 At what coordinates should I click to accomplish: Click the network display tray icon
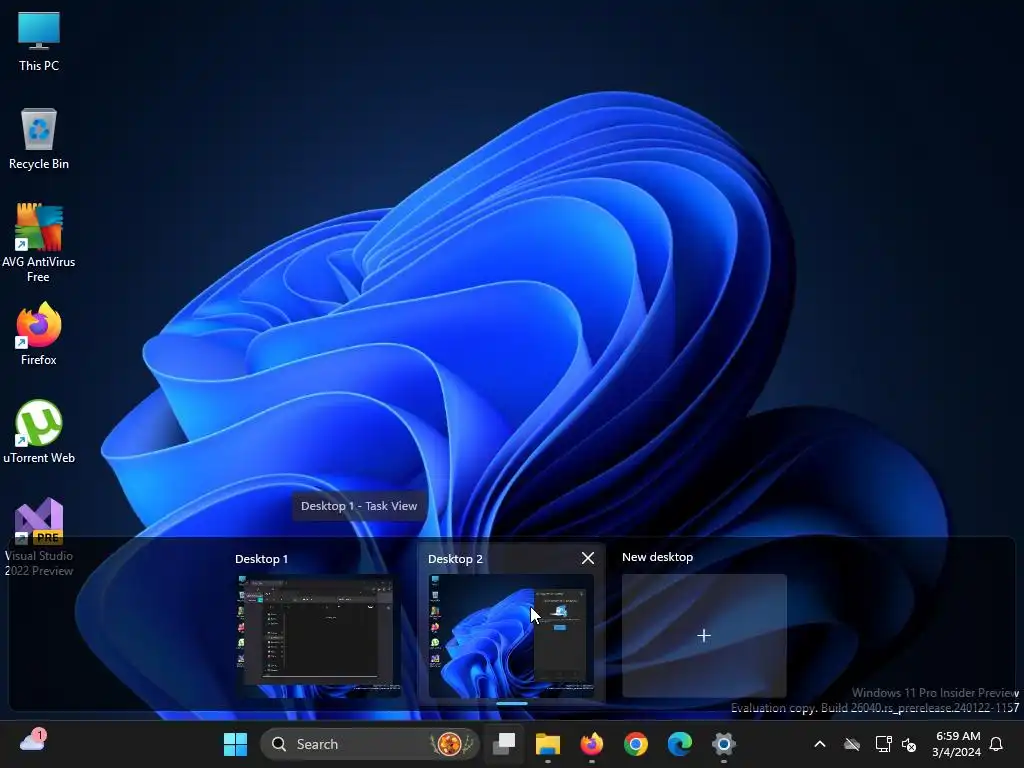883,744
